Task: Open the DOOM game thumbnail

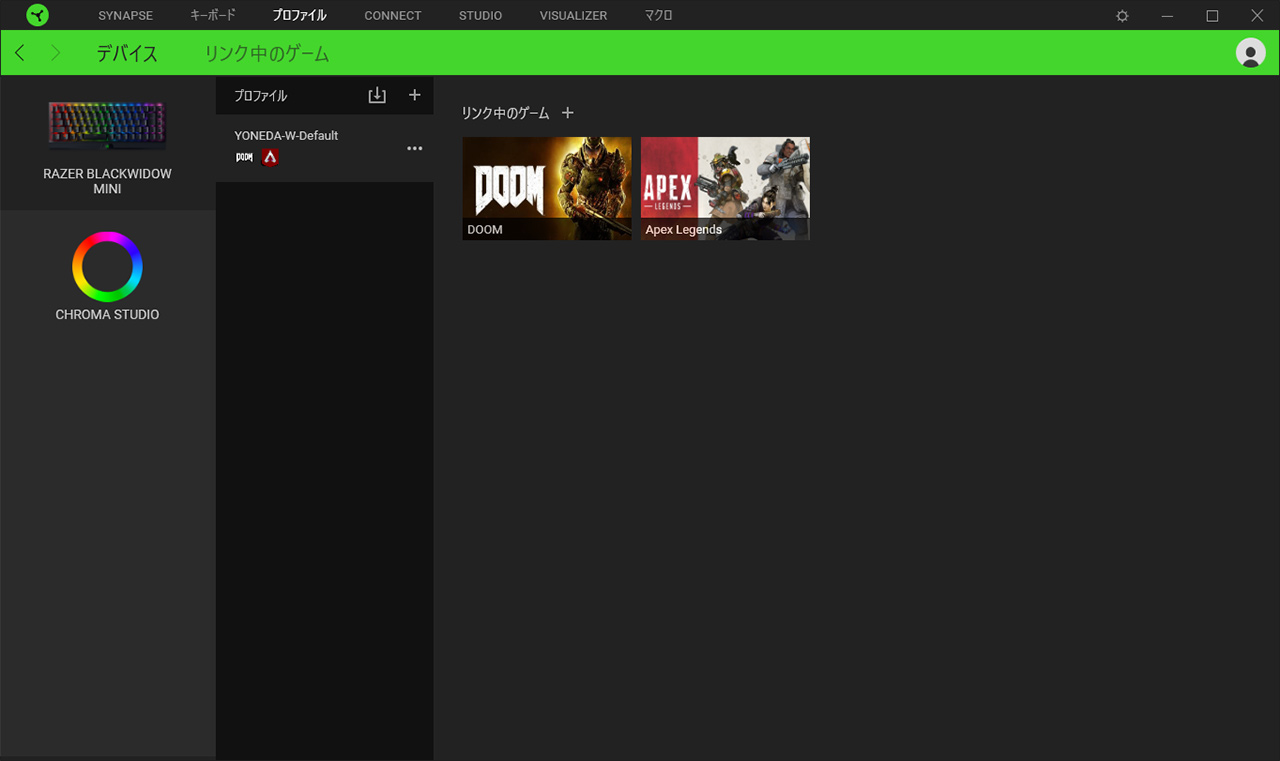Action: pyautogui.click(x=547, y=188)
